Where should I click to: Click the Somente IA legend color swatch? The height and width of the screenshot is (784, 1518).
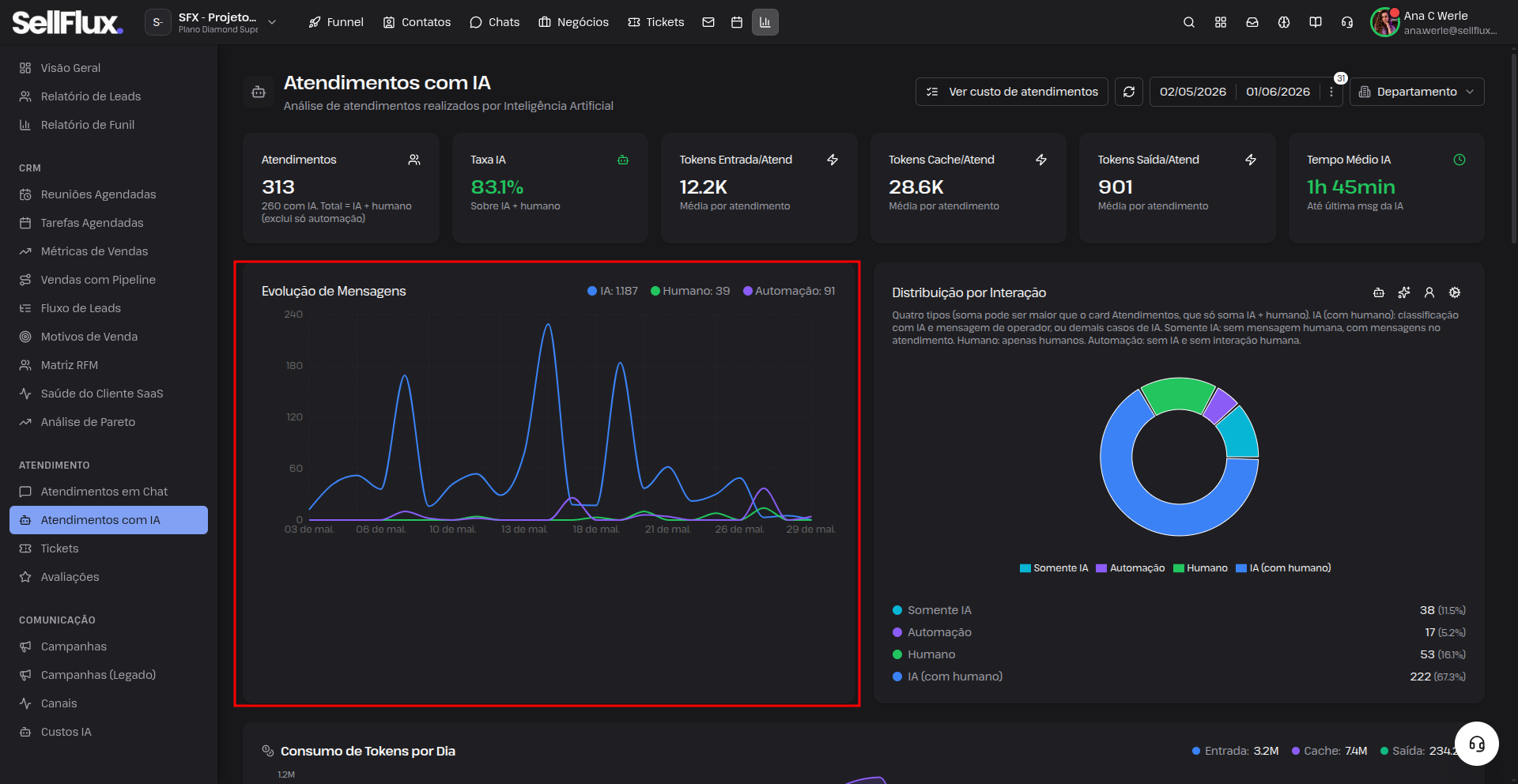point(1025,568)
